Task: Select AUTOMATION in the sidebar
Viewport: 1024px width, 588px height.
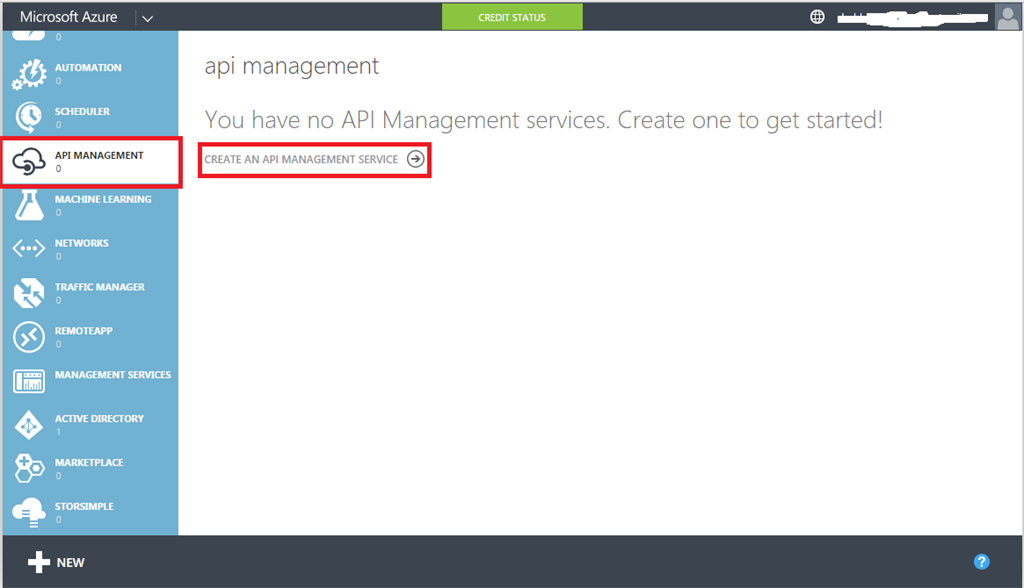Action: coord(88,67)
